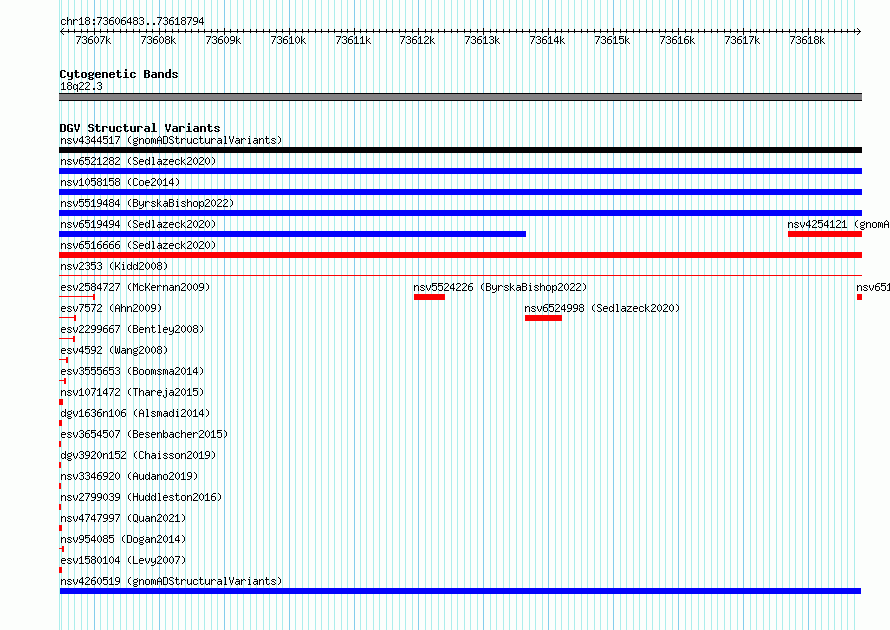Open variant nsv6519494 (Sedlazeck2020)
890x630 pixels.
138,224
